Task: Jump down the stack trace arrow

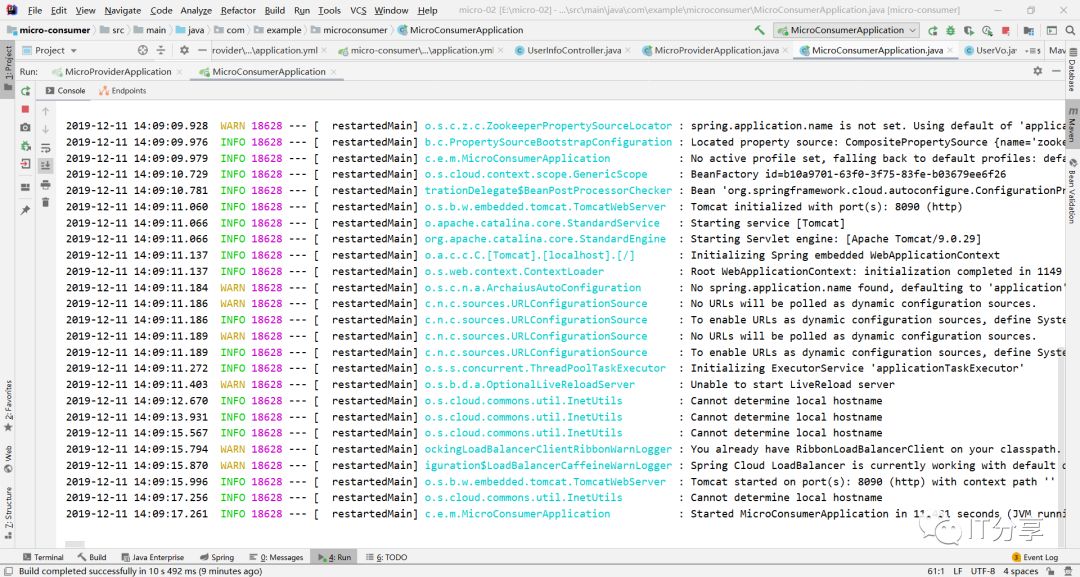Action: click(45, 129)
